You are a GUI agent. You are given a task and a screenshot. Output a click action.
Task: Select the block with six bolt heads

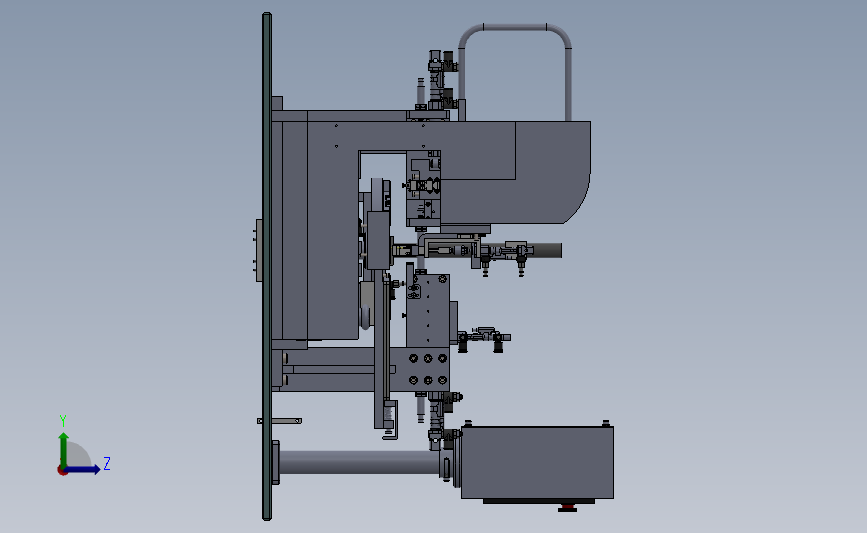427,369
